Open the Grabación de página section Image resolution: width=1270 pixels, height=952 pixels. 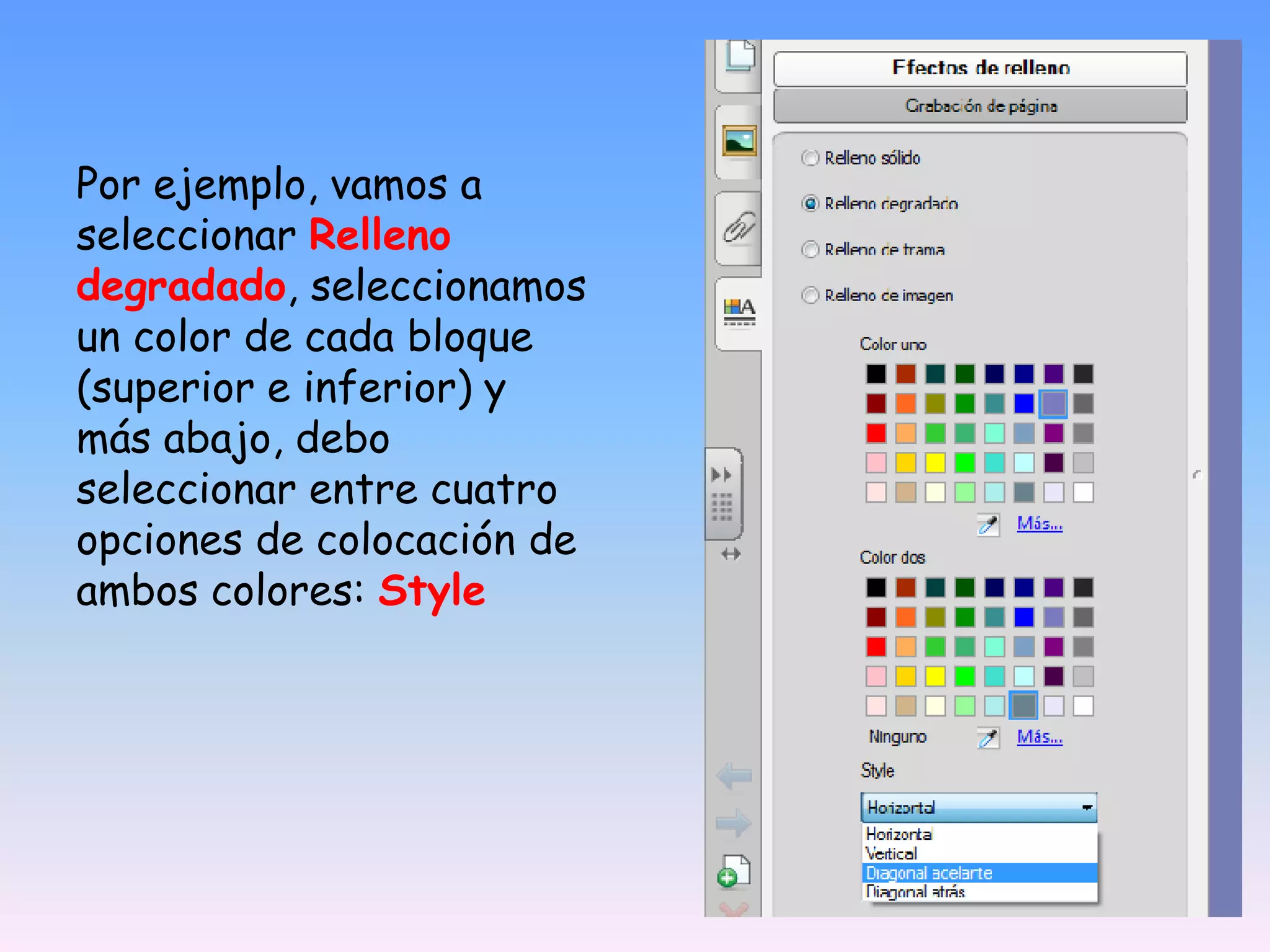(980, 106)
